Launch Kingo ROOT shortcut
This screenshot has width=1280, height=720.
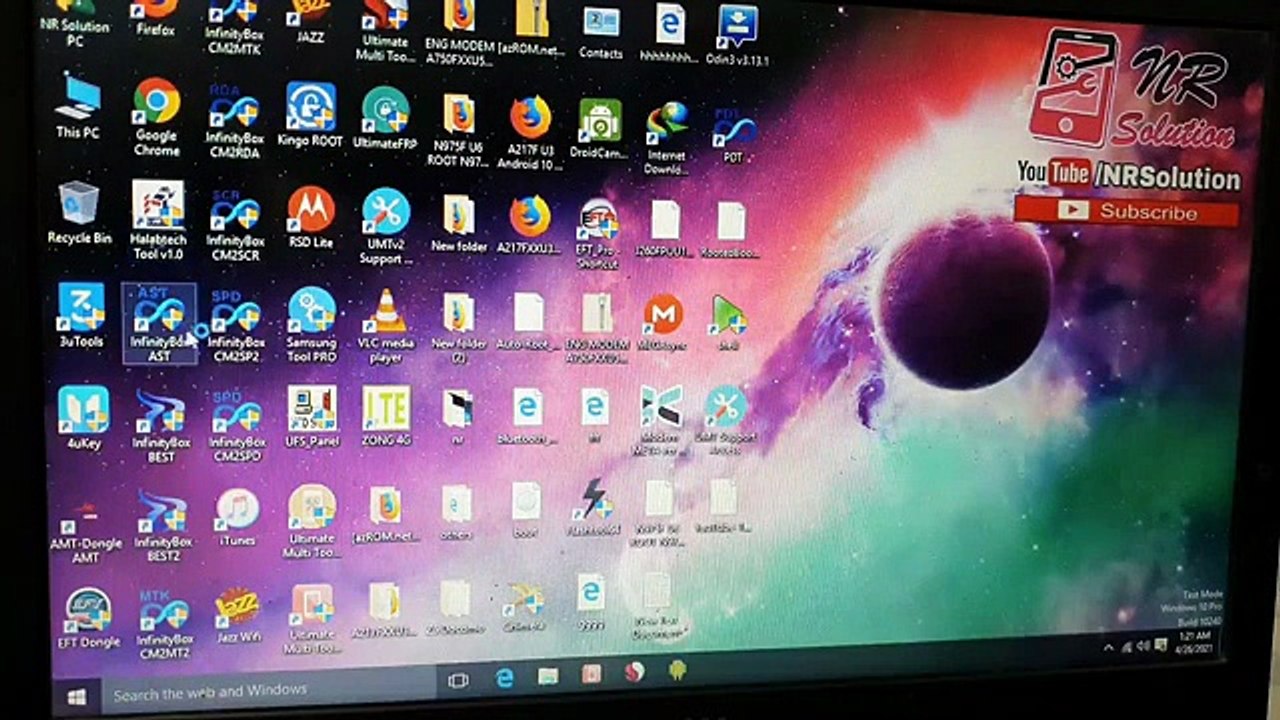point(310,115)
